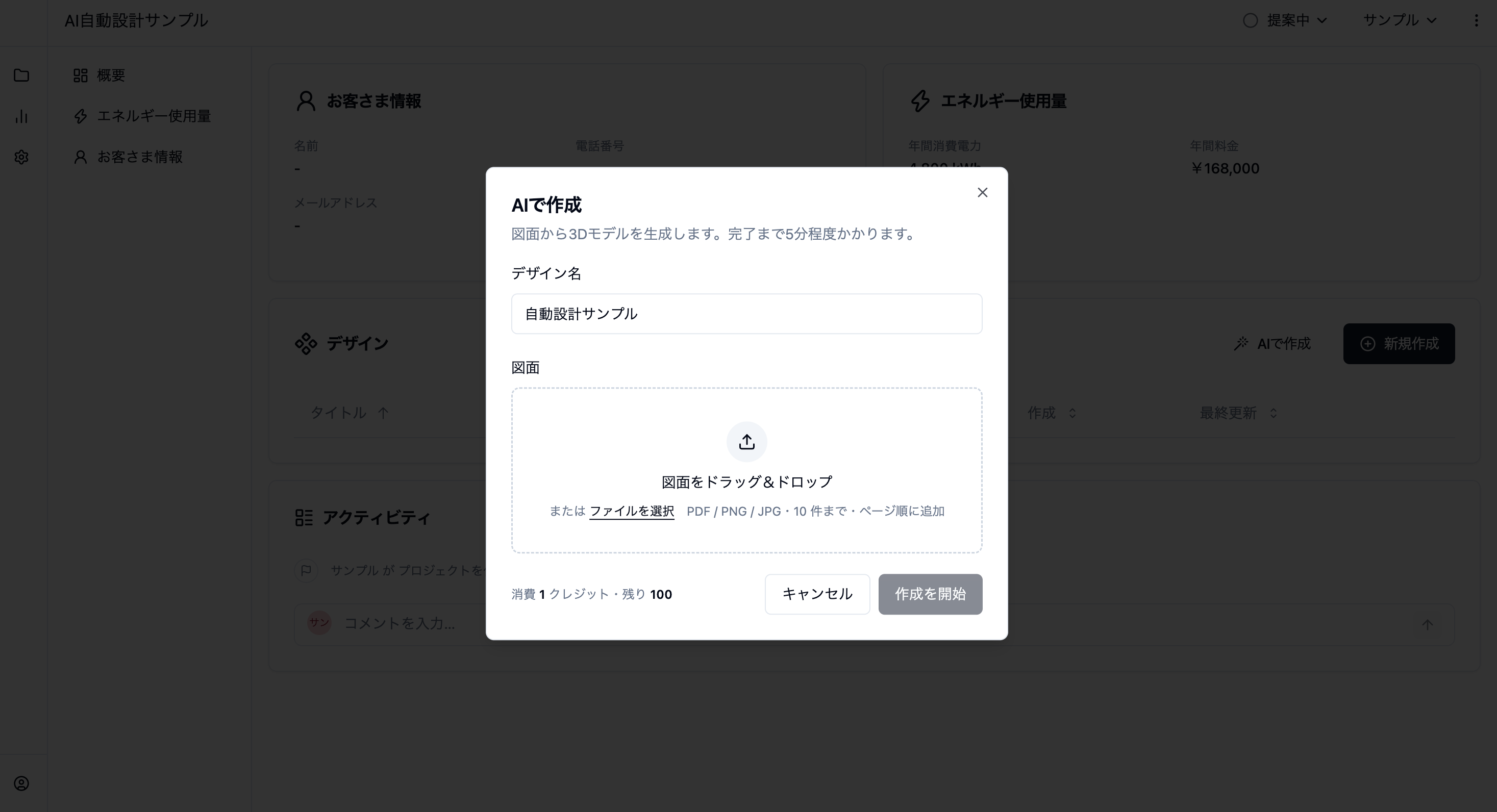Viewport: 1497px width, 812px height.
Task: Click the 図面をドラッグ&ドロップ text in dropzone
Action: tap(747, 482)
